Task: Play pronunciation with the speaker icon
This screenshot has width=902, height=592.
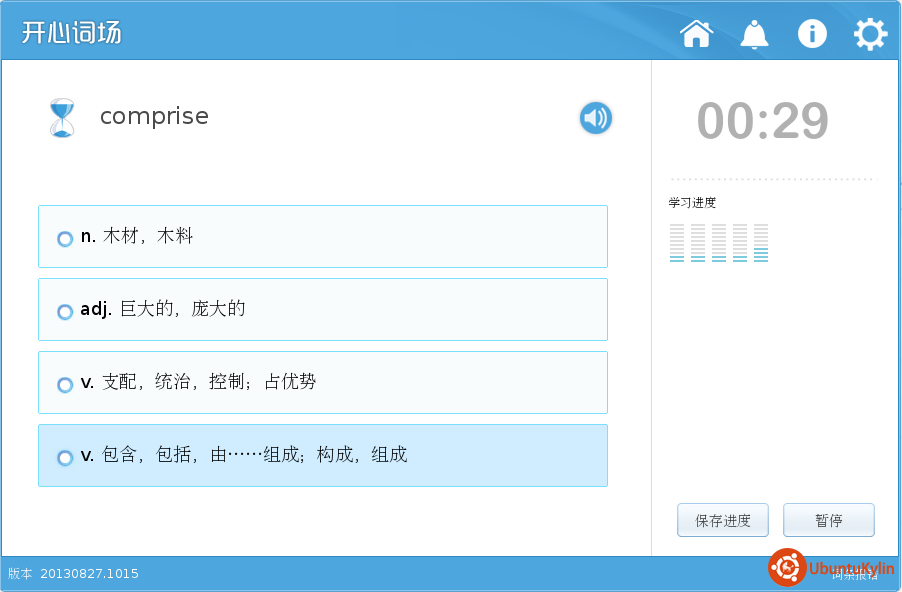Action: pyautogui.click(x=596, y=118)
